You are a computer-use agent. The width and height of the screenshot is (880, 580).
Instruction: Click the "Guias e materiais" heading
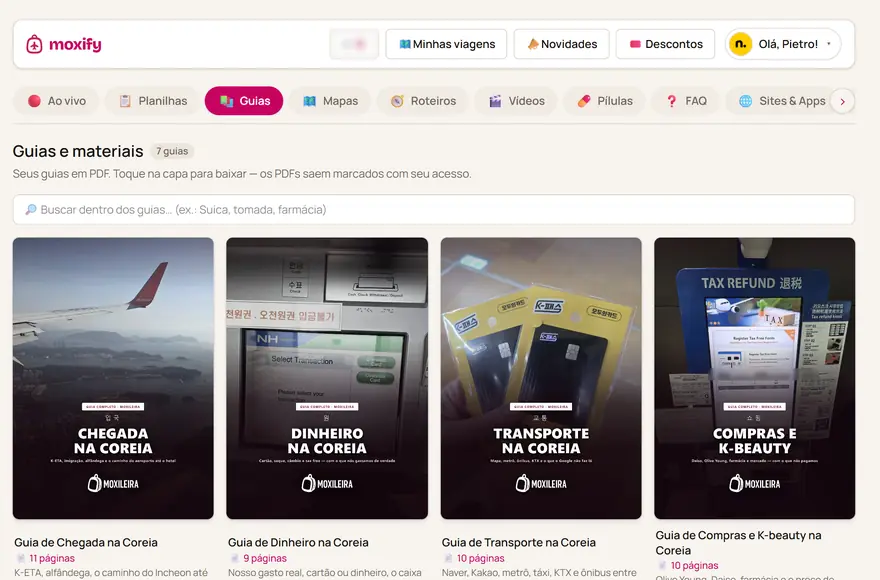78,151
